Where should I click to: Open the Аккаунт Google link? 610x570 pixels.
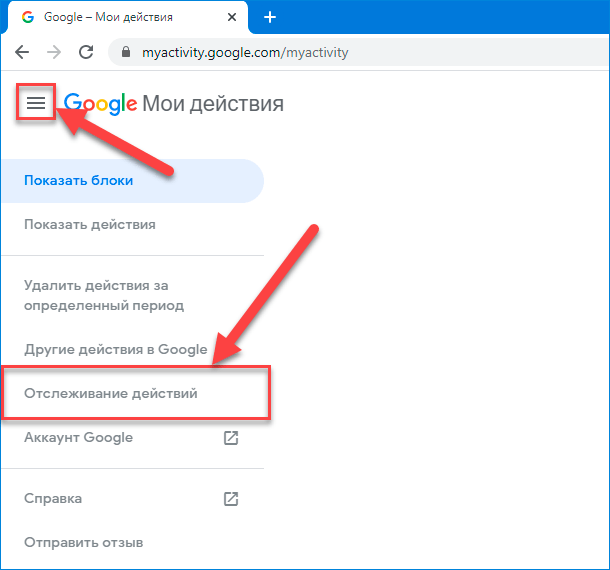click(78, 438)
